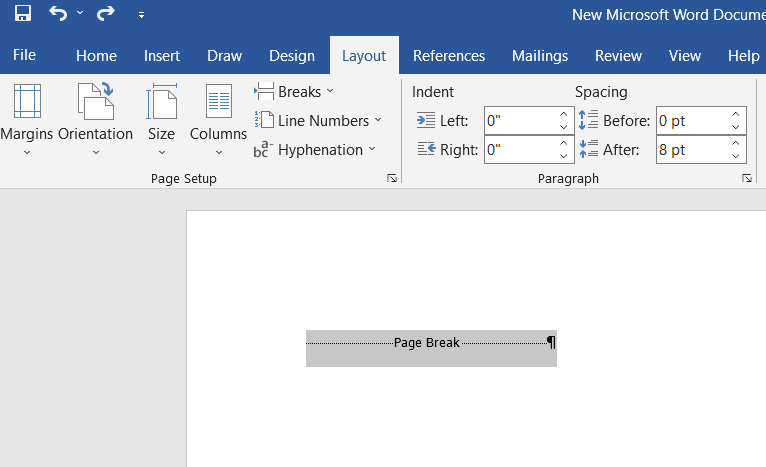Viewport: 766px width, 467px height.
Task: Click the Undo arrow icon
Action: [58, 14]
